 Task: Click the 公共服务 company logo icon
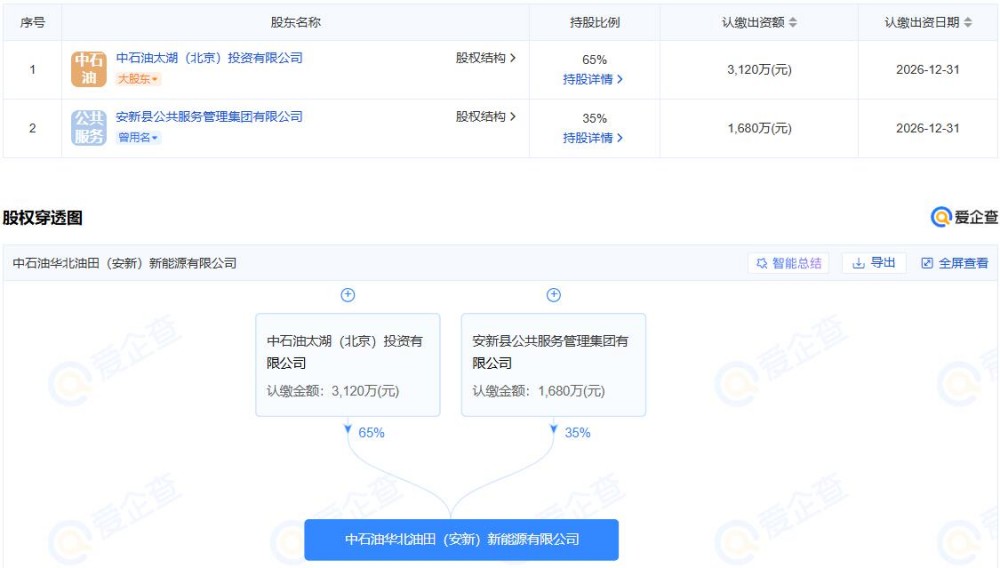88,127
